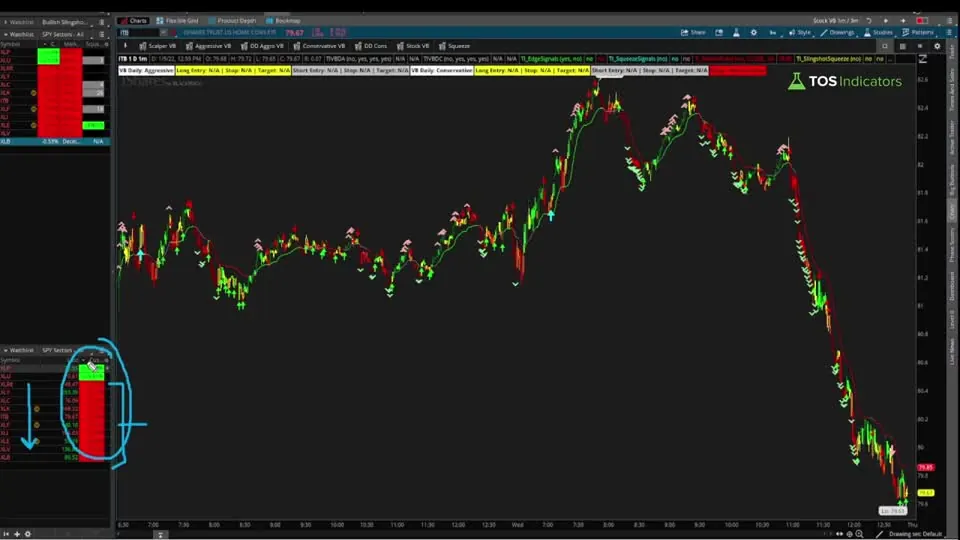This screenshot has width=960, height=540.
Task: Click the VB Daily: Conservative label
Action: (x=442, y=70)
